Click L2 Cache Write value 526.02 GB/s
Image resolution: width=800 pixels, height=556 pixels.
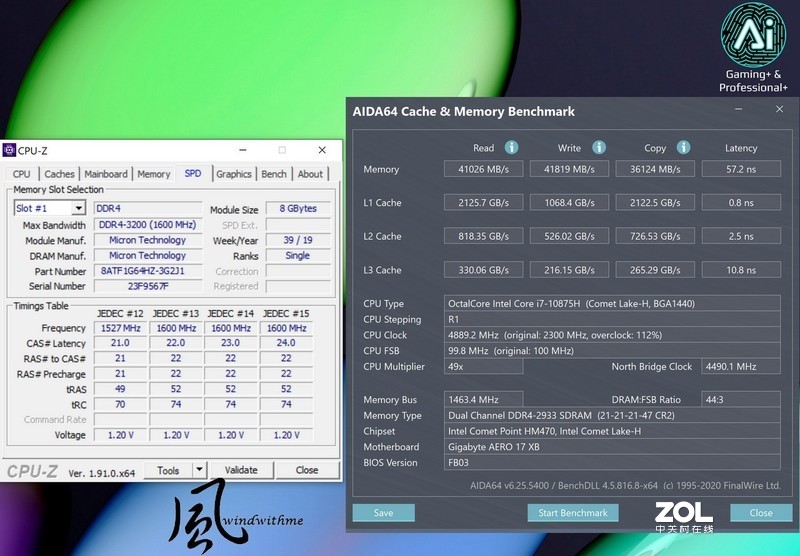point(569,236)
